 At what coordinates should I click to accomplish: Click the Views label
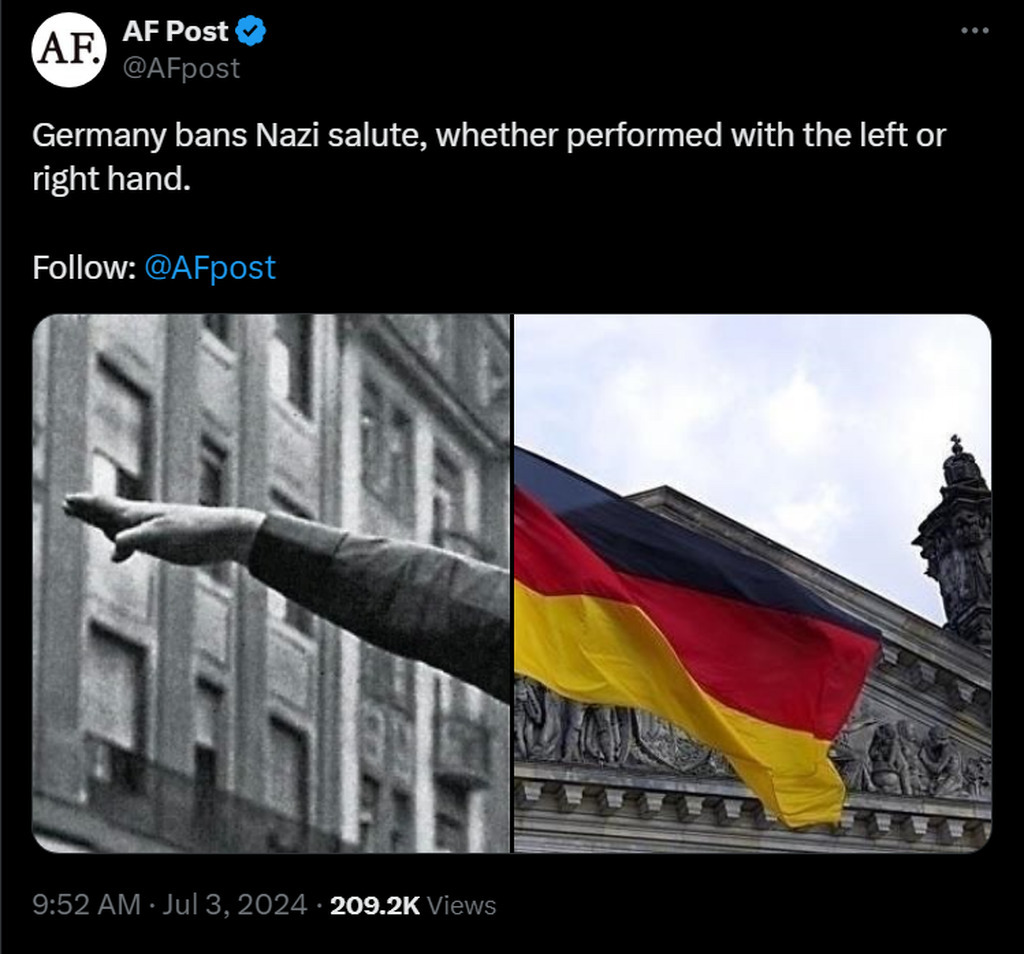(461, 906)
